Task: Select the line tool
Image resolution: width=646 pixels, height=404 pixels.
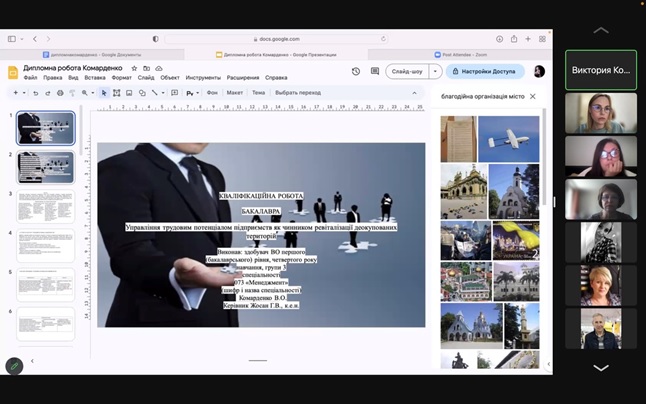Action: point(154,93)
